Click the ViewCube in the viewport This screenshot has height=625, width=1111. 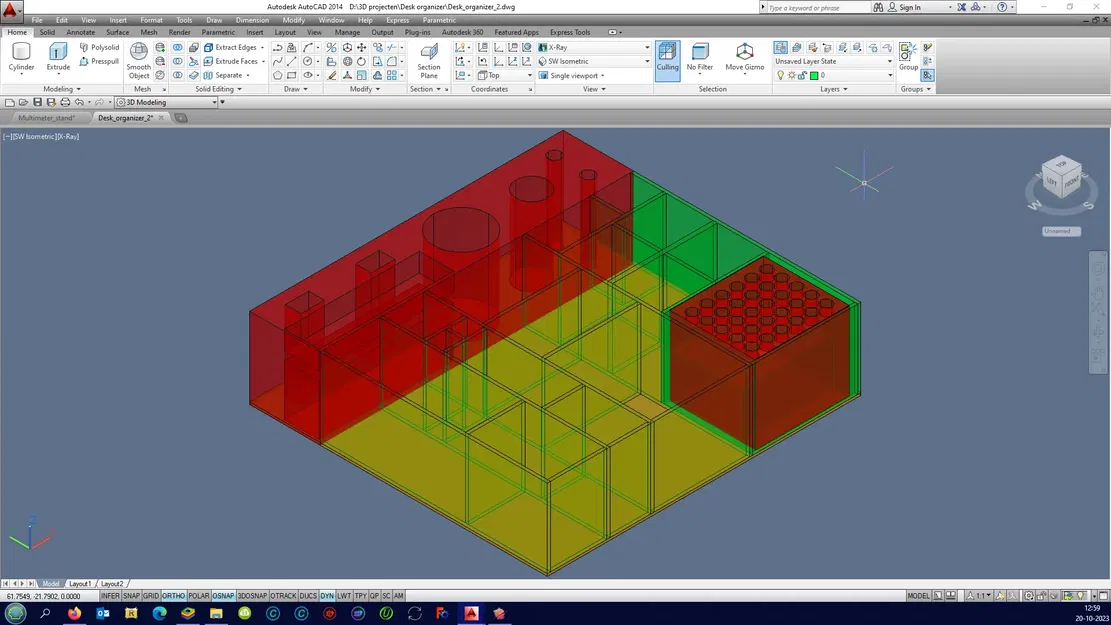pyautogui.click(x=1061, y=177)
